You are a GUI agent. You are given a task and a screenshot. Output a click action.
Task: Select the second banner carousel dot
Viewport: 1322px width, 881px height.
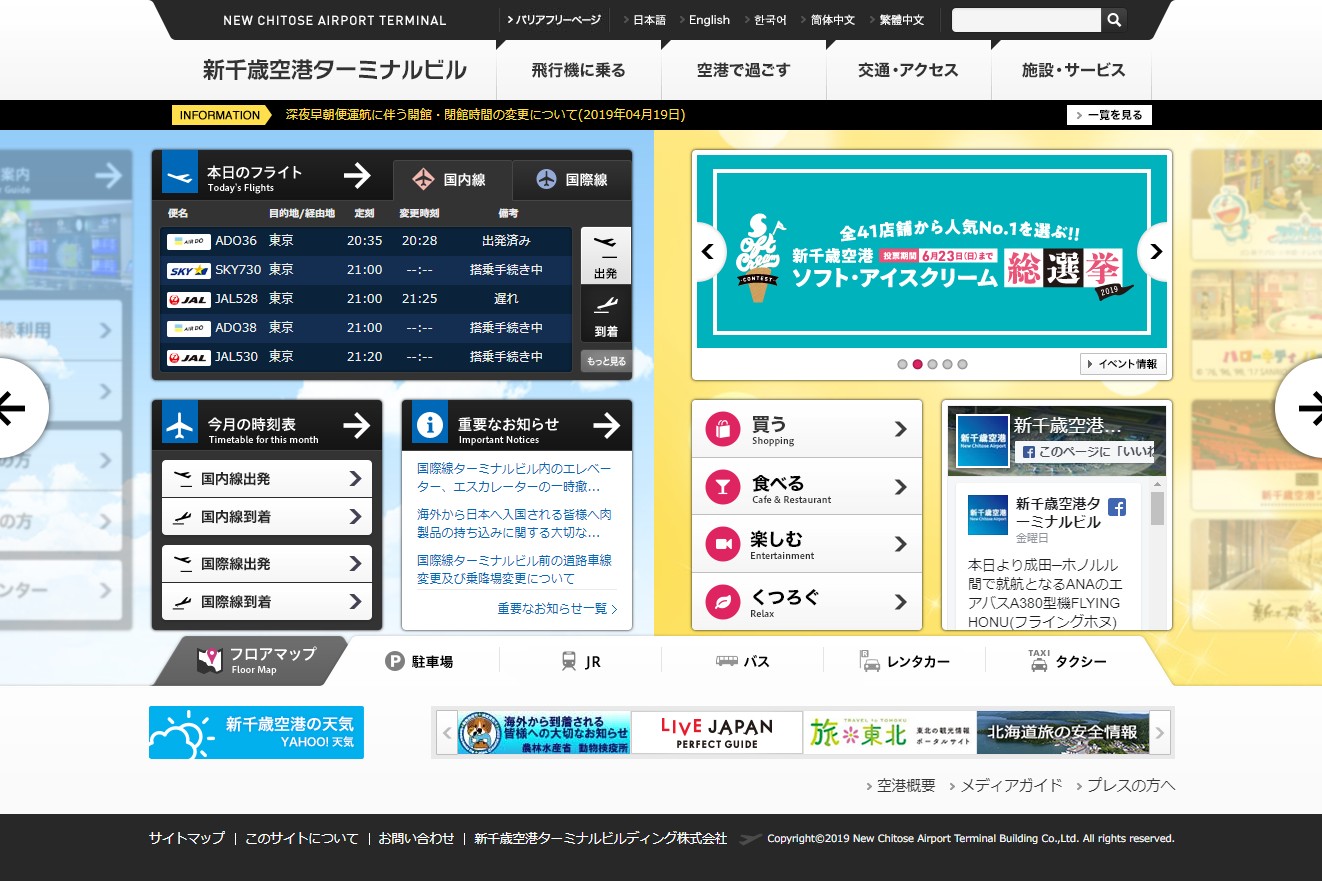917,365
